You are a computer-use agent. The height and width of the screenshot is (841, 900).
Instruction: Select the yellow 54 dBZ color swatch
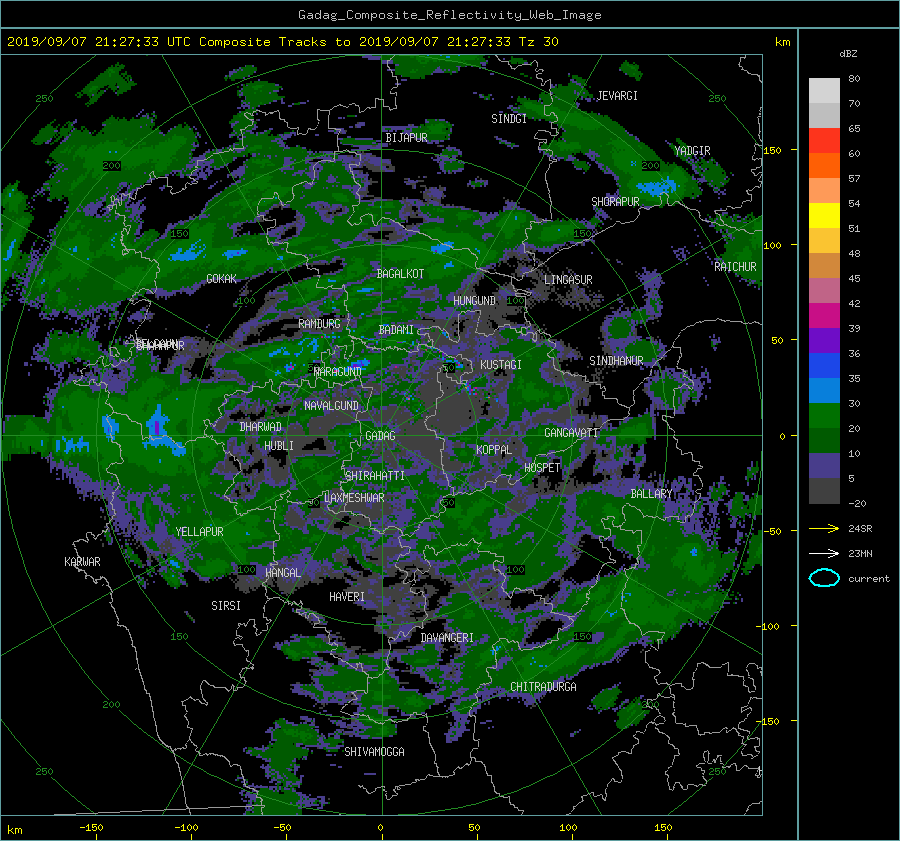pos(824,215)
